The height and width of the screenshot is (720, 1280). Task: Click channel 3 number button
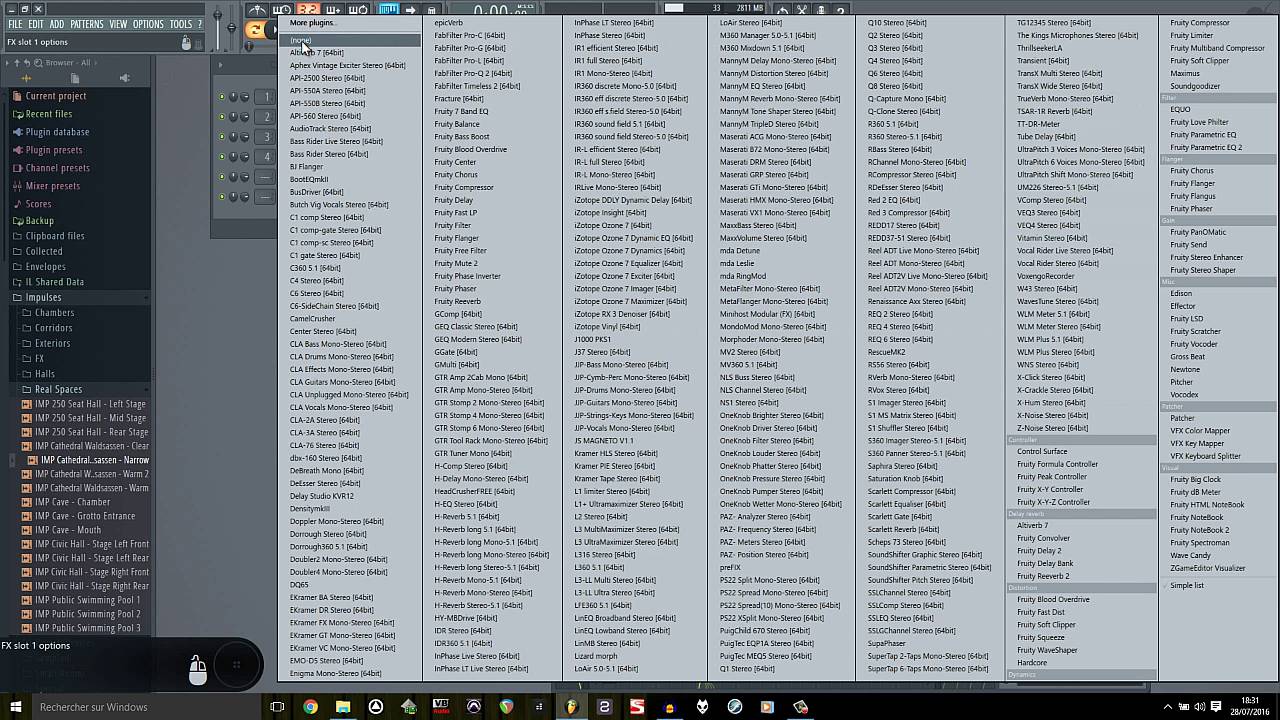click(266, 137)
